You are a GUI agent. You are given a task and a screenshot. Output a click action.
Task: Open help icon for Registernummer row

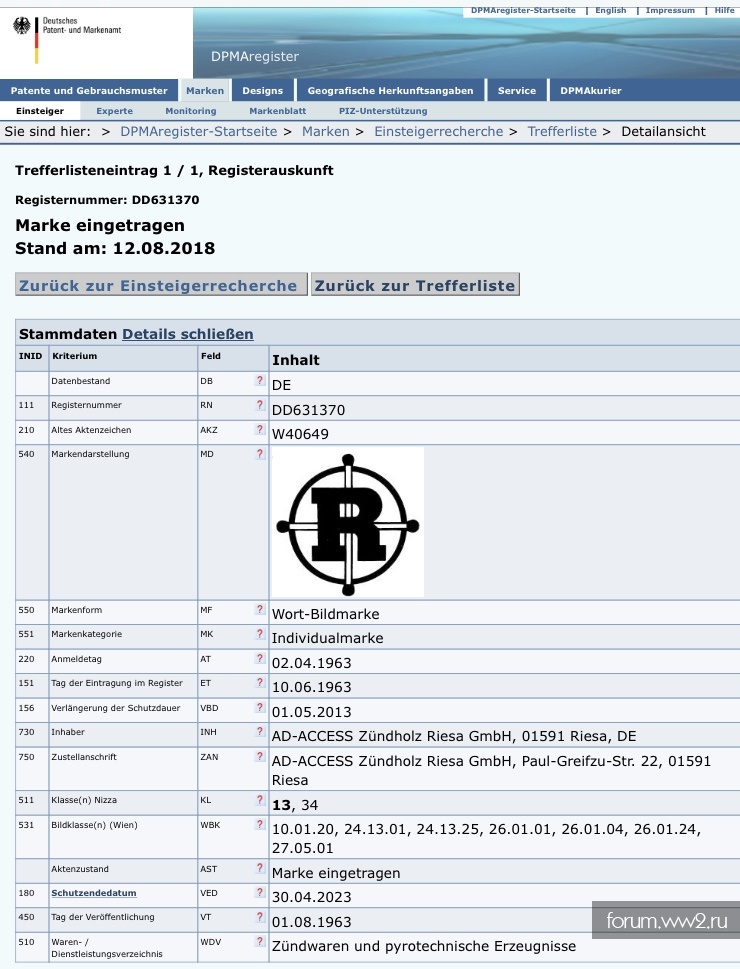[260, 405]
